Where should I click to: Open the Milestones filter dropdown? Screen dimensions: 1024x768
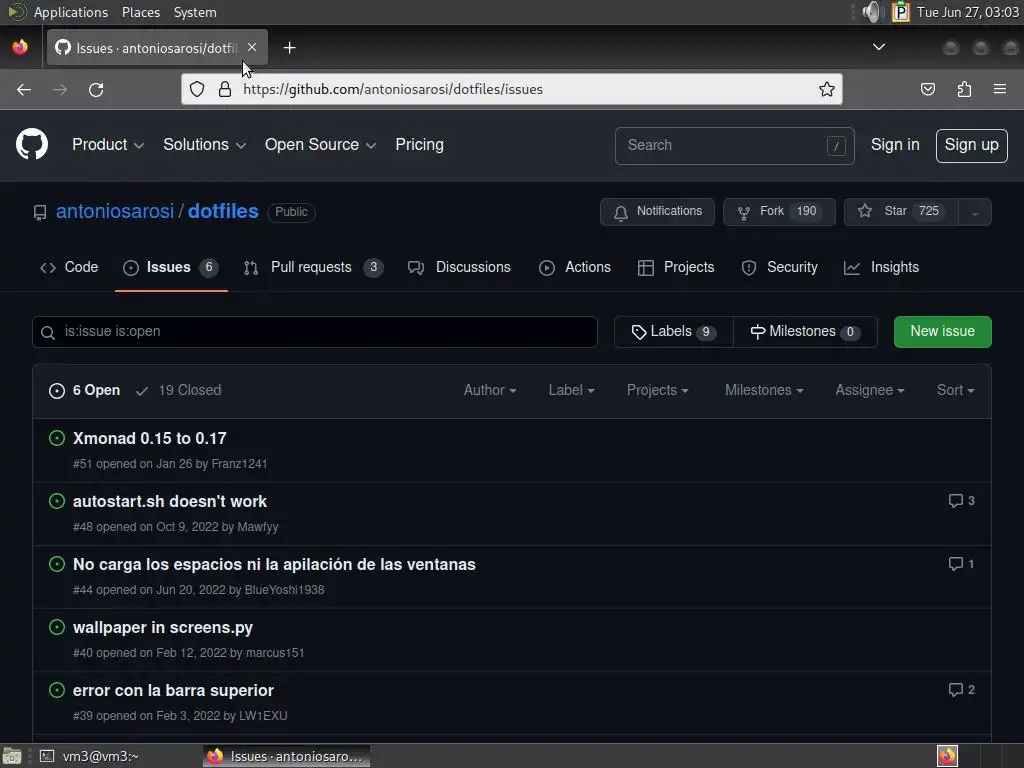tap(764, 391)
